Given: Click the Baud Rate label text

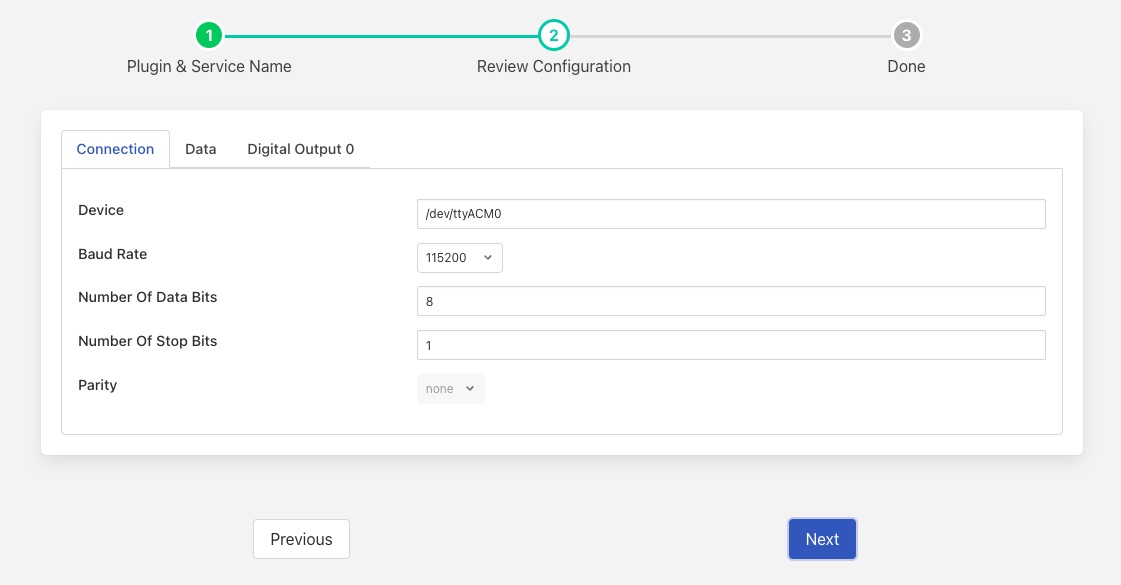Looking at the screenshot, I should tap(112, 254).
